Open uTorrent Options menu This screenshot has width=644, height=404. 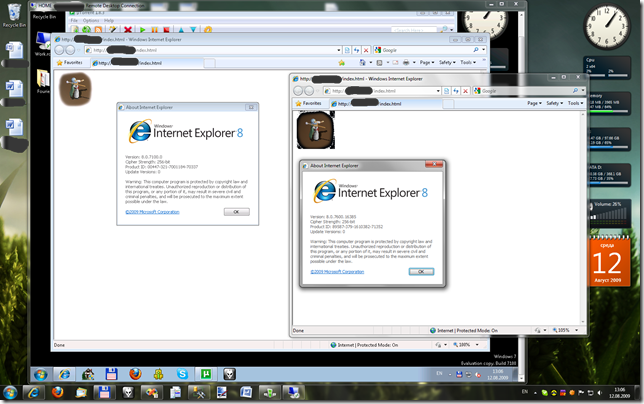[91, 21]
